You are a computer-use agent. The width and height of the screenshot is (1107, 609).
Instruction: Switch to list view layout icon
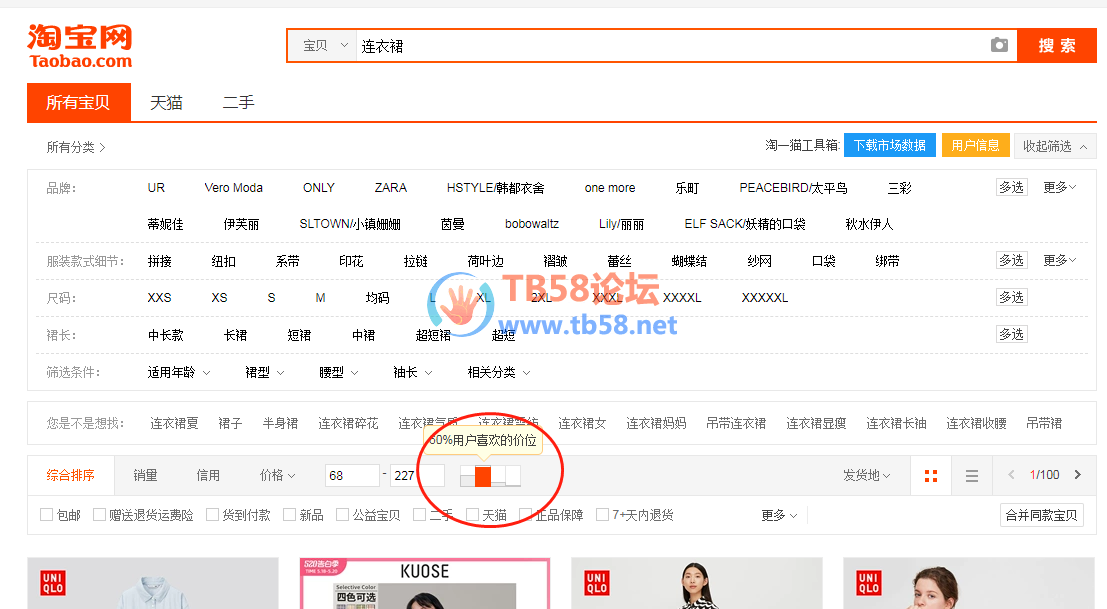coord(971,476)
